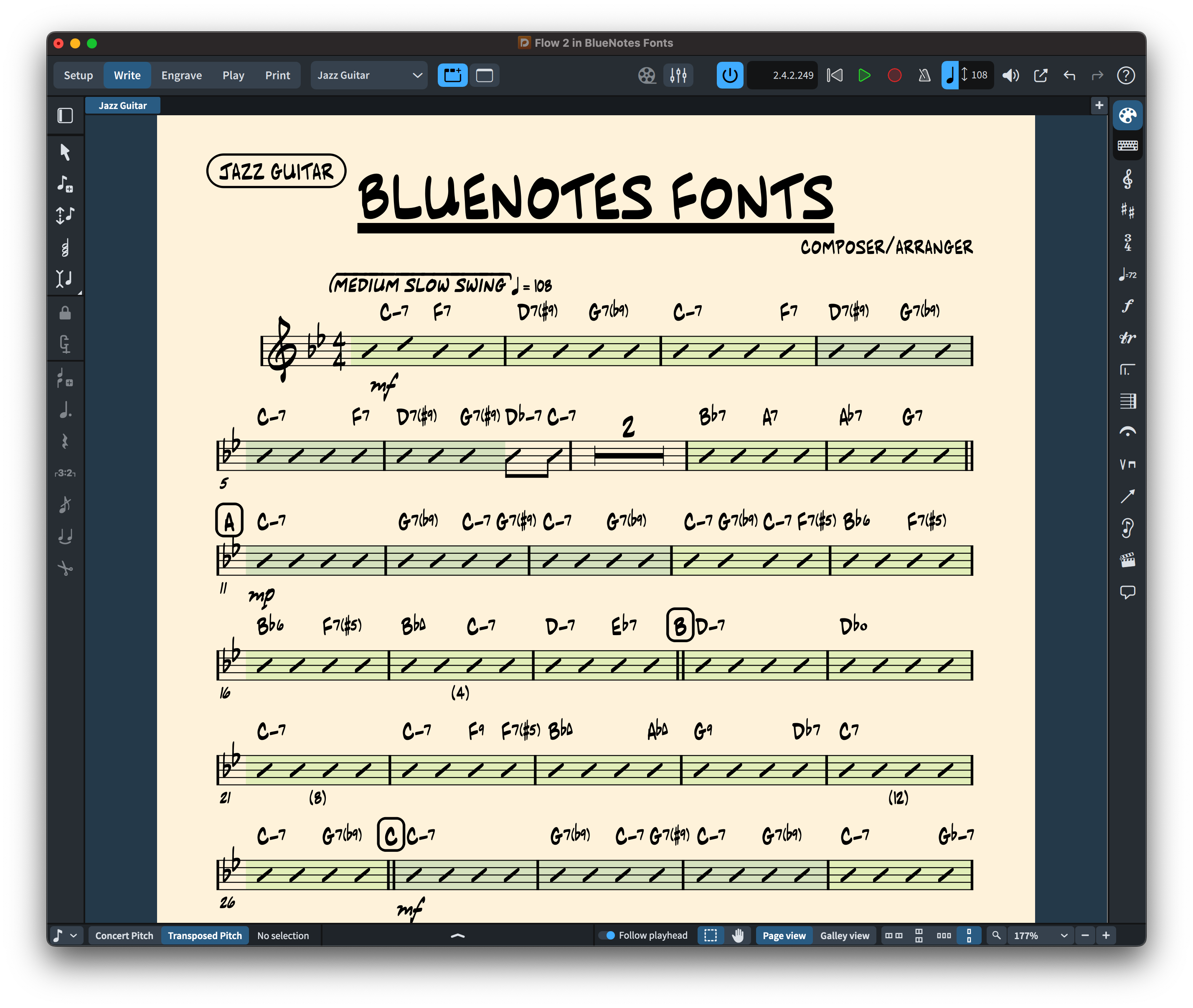
Task: Switch to Concert Pitch
Action: click(124, 935)
